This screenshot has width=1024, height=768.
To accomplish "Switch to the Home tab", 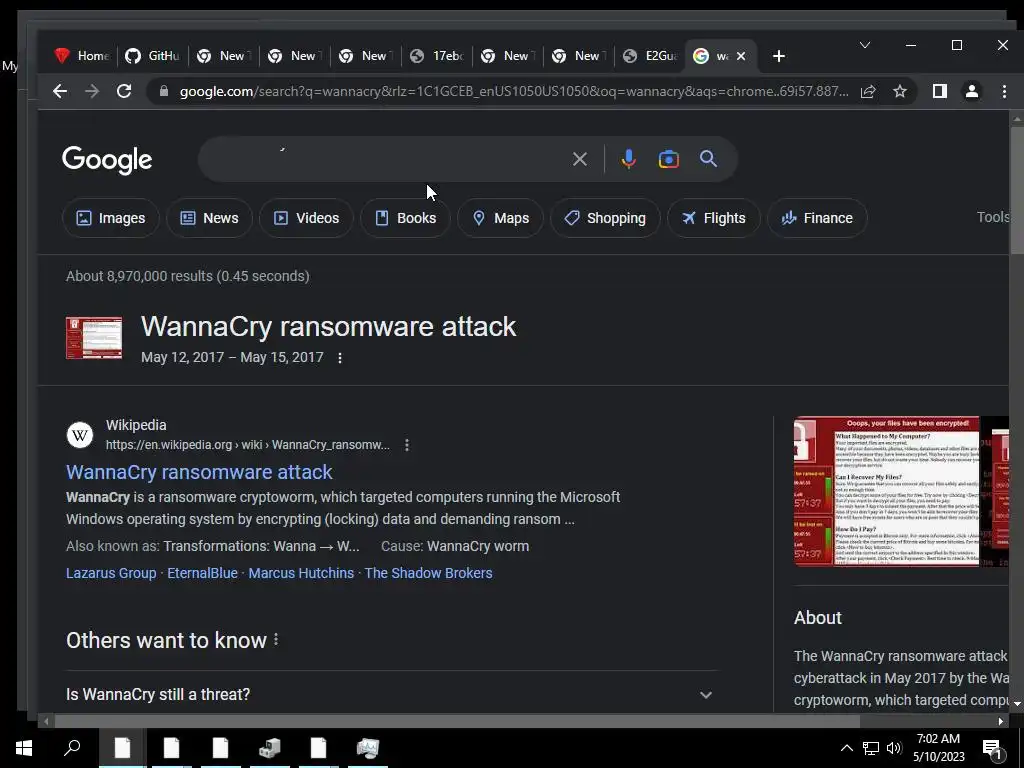I will coord(82,56).
